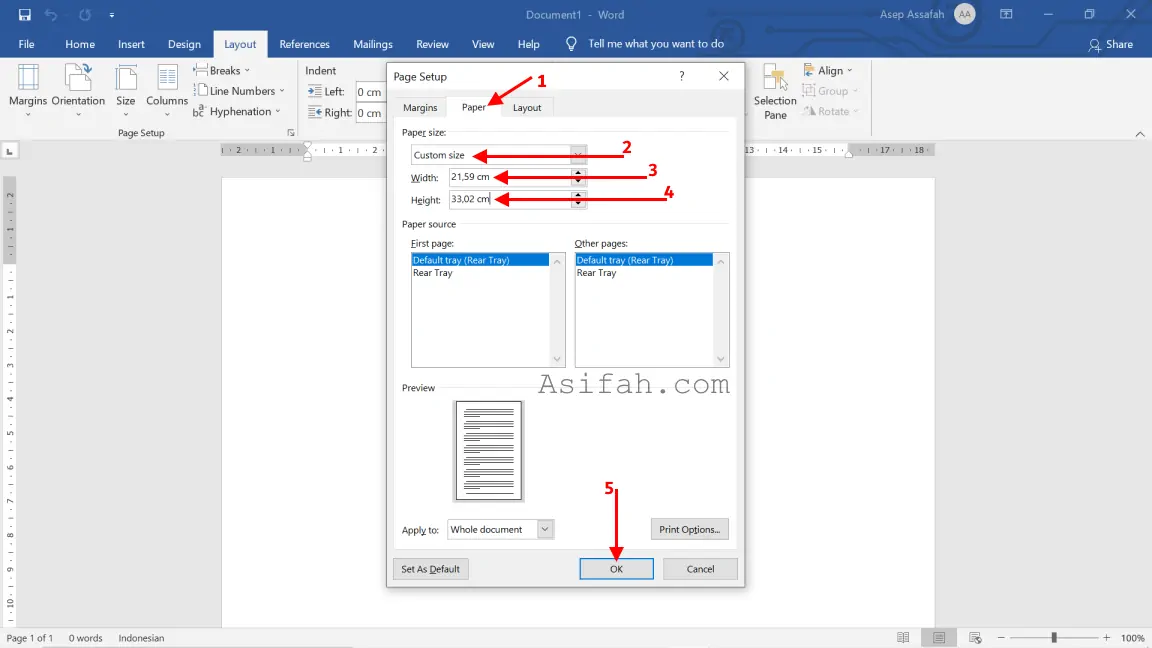1152x648 pixels.
Task: Click the Indent Left field
Action: [x=370, y=92]
